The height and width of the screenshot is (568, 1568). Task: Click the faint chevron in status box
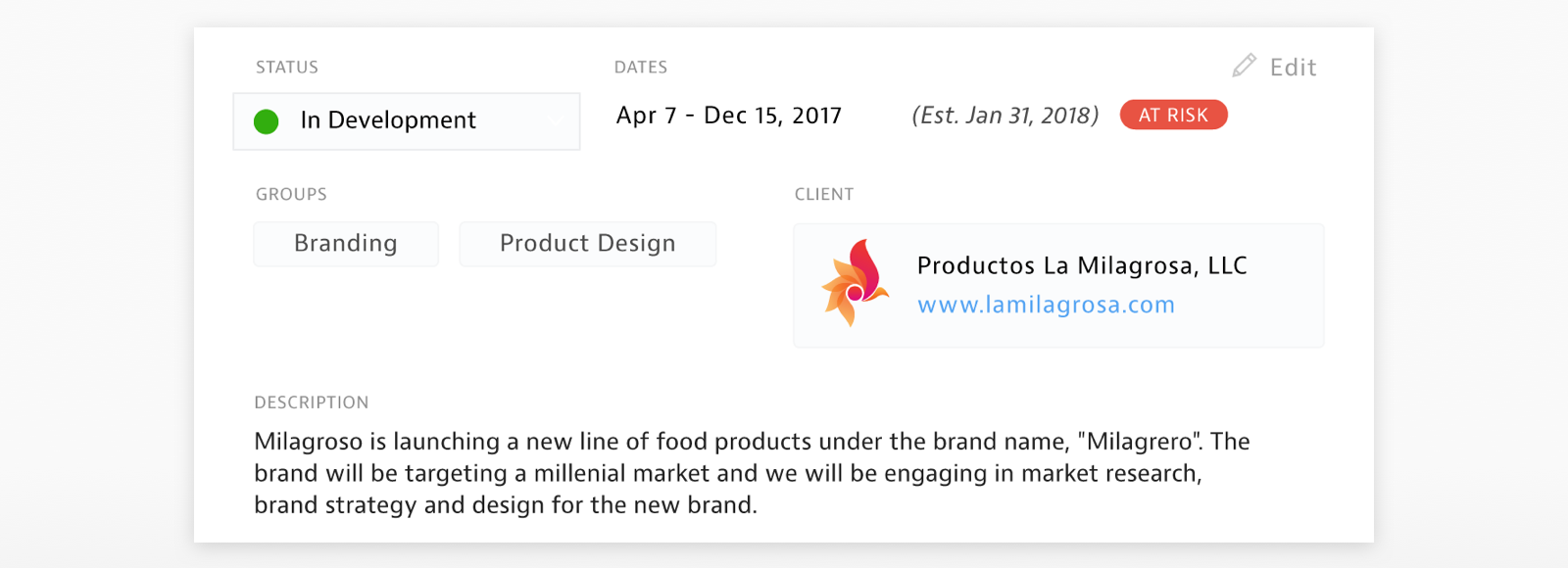click(555, 121)
